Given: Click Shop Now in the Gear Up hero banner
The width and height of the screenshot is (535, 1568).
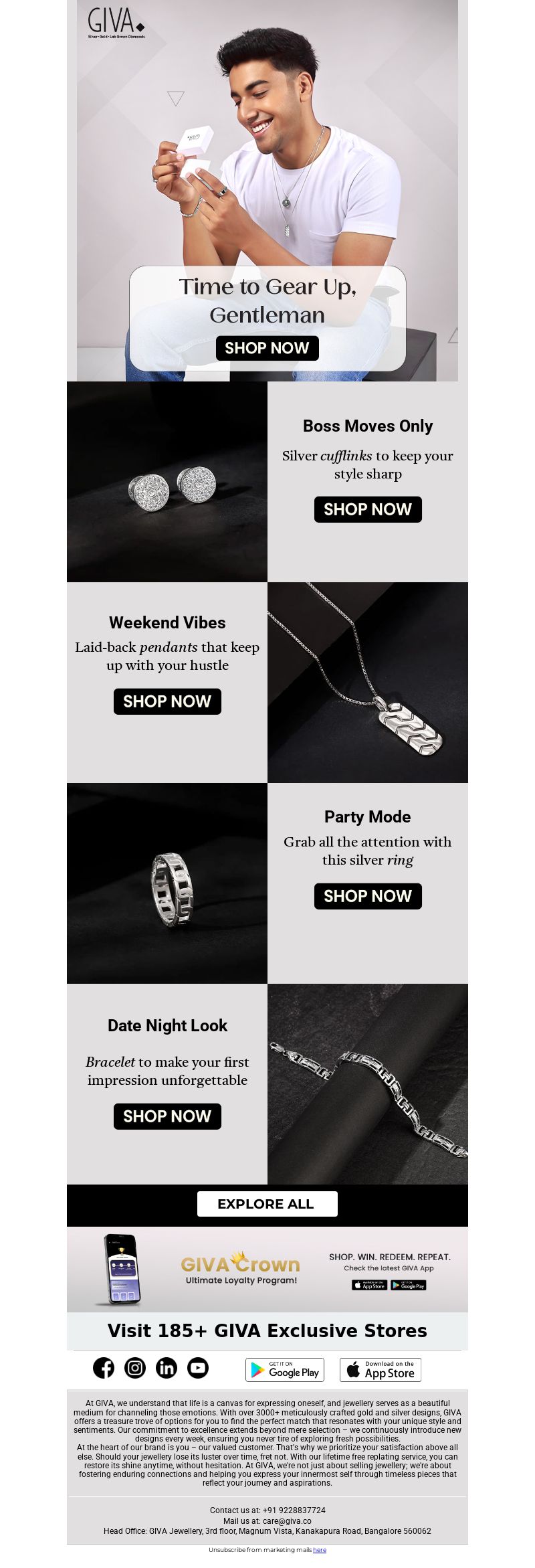Looking at the screenshot, I should 267,348.
